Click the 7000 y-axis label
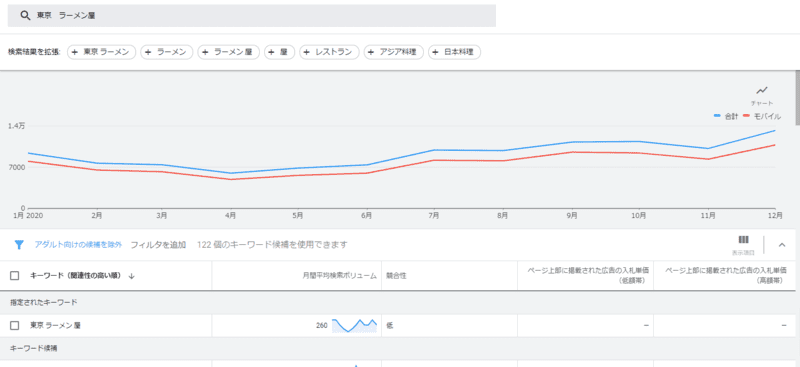 pyautogui.click(x=17, y=167)
